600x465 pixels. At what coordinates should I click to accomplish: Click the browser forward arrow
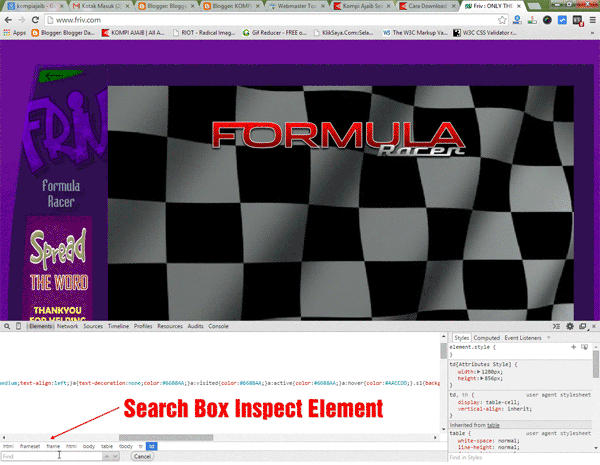(x=22, y=20)
